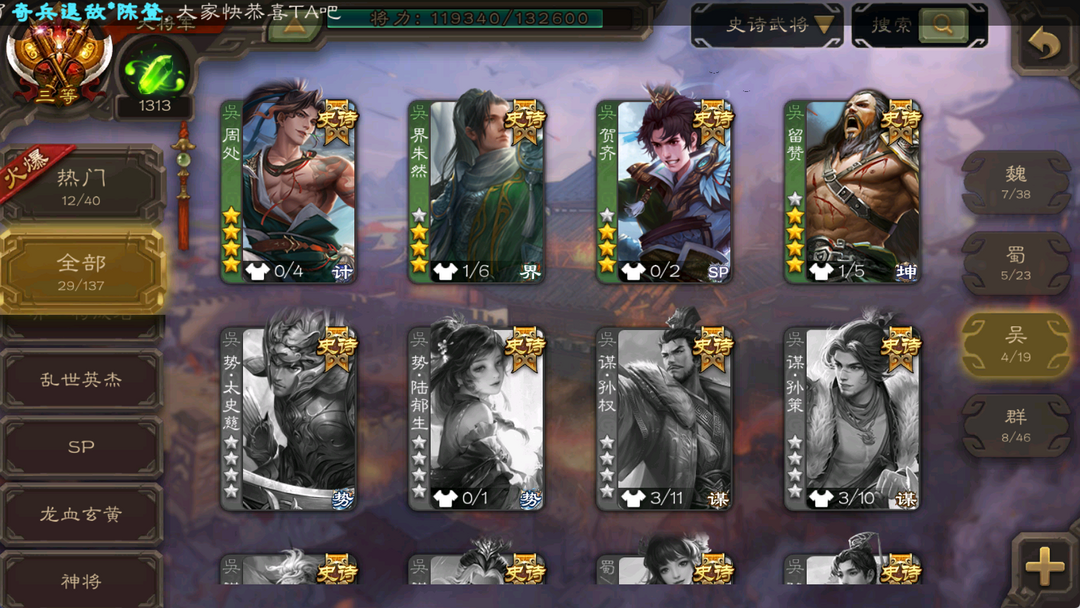Click the 将力 progress bar
This screenshot has width=1080, height=608.
pos(466,19)
